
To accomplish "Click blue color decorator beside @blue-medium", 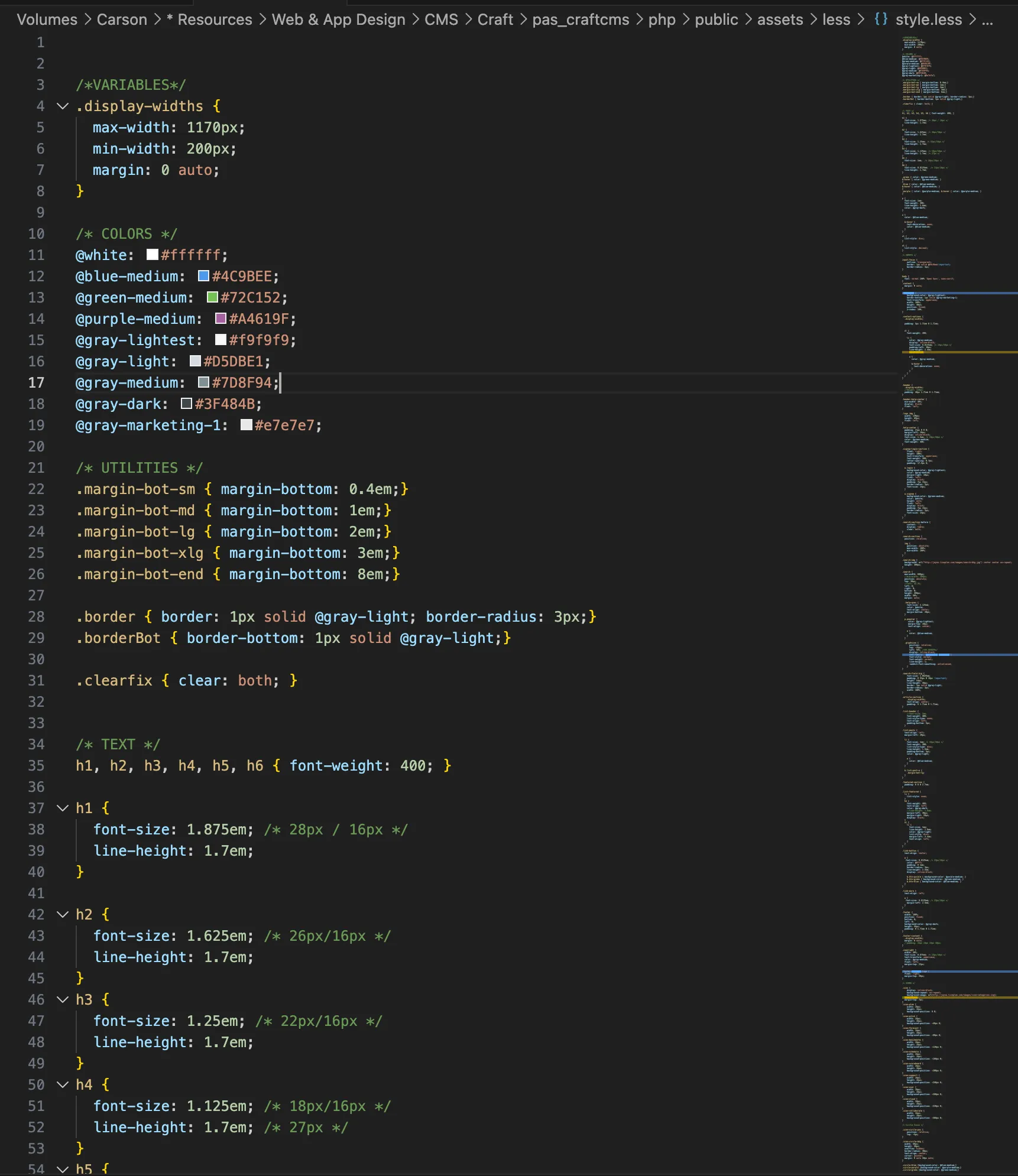I will pos(203,276).
